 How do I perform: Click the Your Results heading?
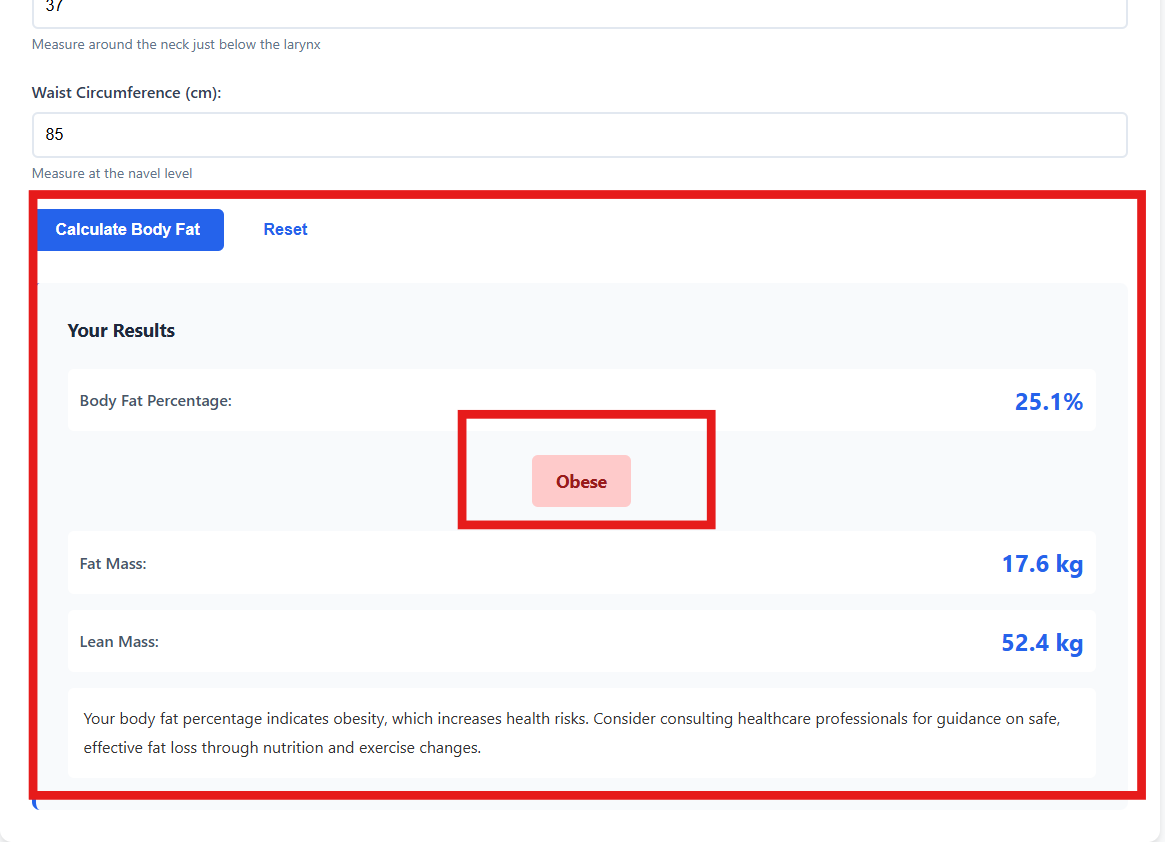pyautogui.click(x=121, y=331)
